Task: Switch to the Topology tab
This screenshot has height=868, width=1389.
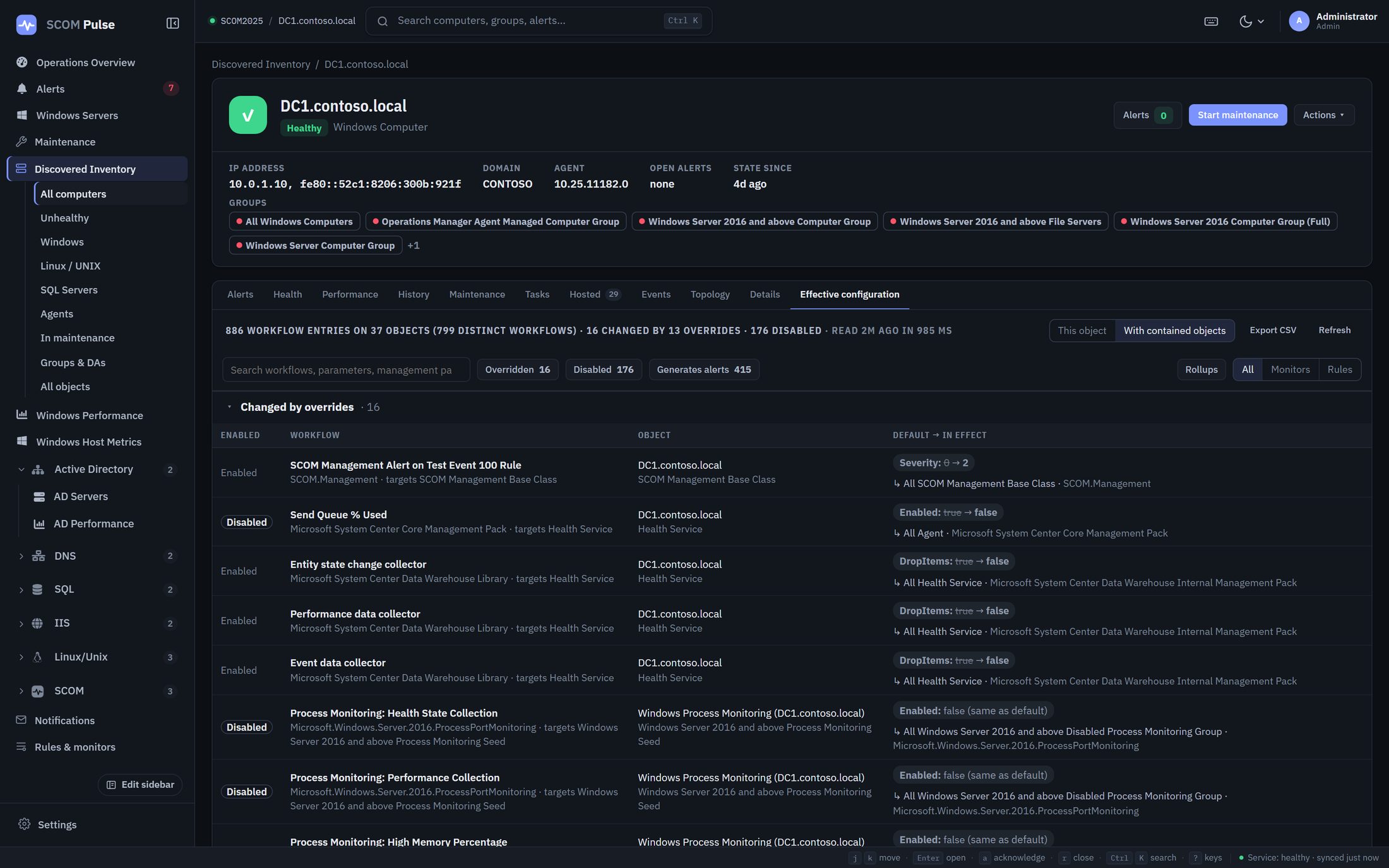Action: [710, 294]
